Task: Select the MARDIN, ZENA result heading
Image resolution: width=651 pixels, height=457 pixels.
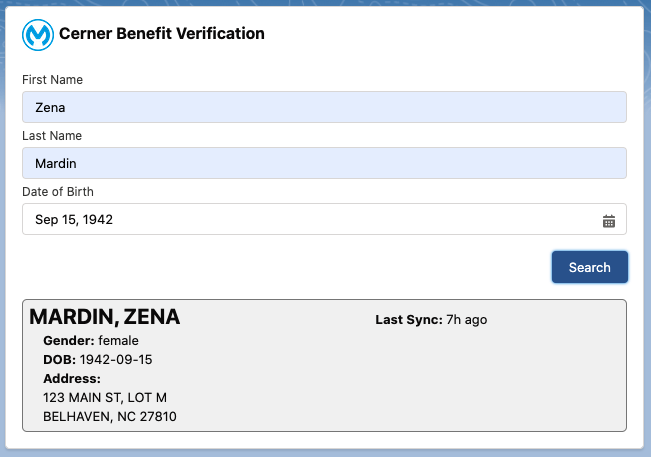Action: tap(105, 317)
